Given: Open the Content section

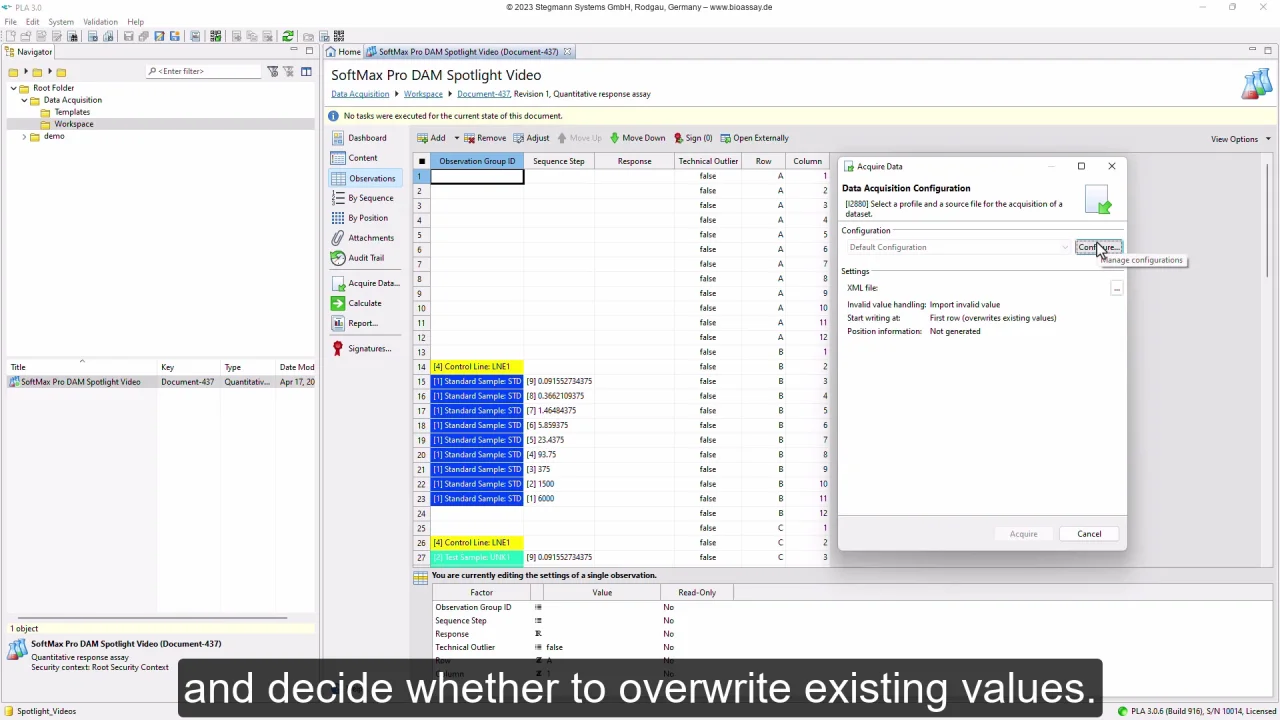Looking at the screenshot, I should pos(355,158).
